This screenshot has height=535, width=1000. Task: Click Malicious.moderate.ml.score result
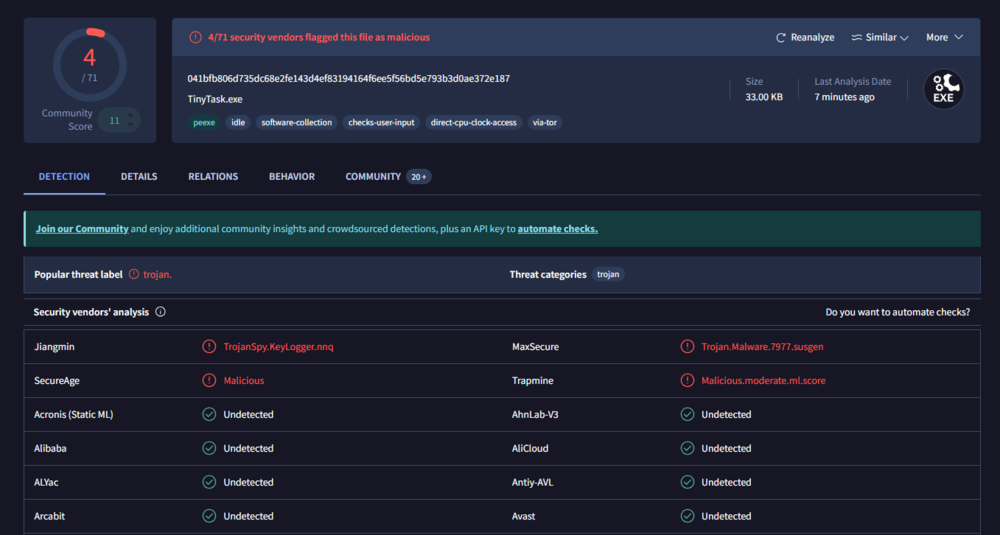pos(763,381)
